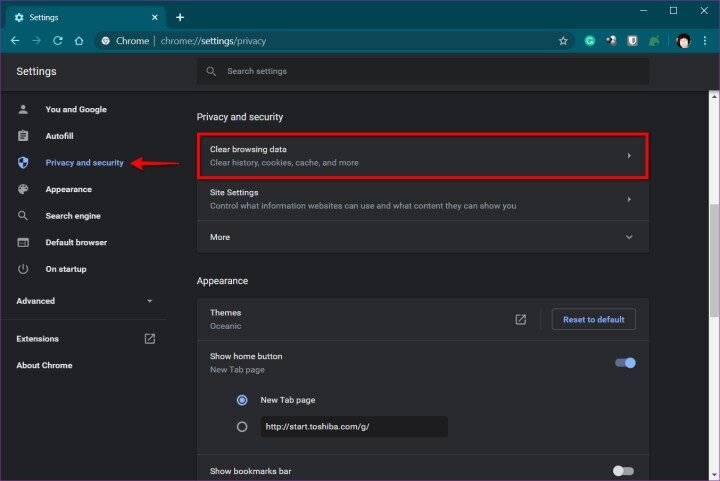Open a new tab with the plus icon

click(180, 17)
